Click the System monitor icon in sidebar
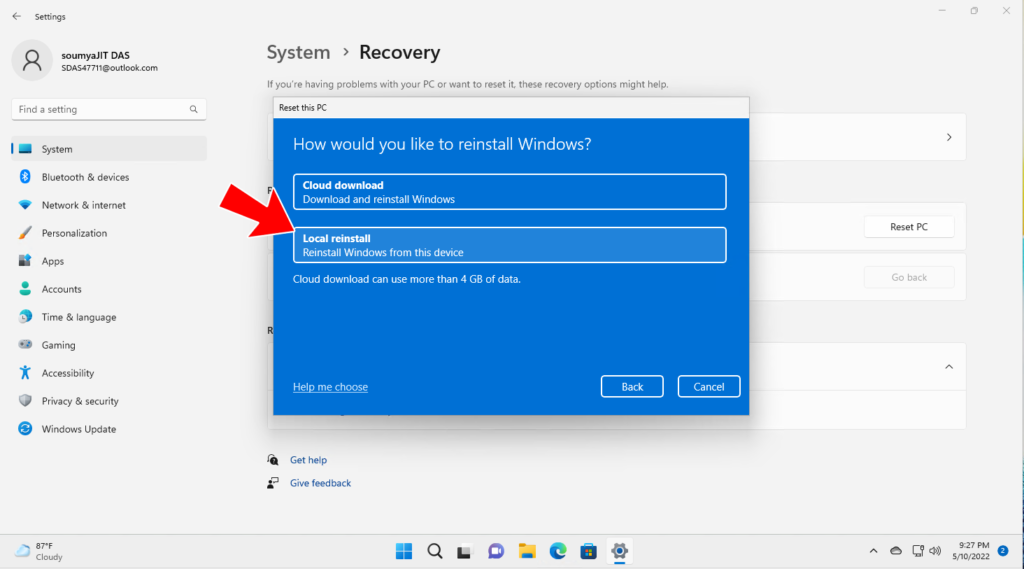The width and height of the screenshot is (1024, 569). (x=25, y=149)
